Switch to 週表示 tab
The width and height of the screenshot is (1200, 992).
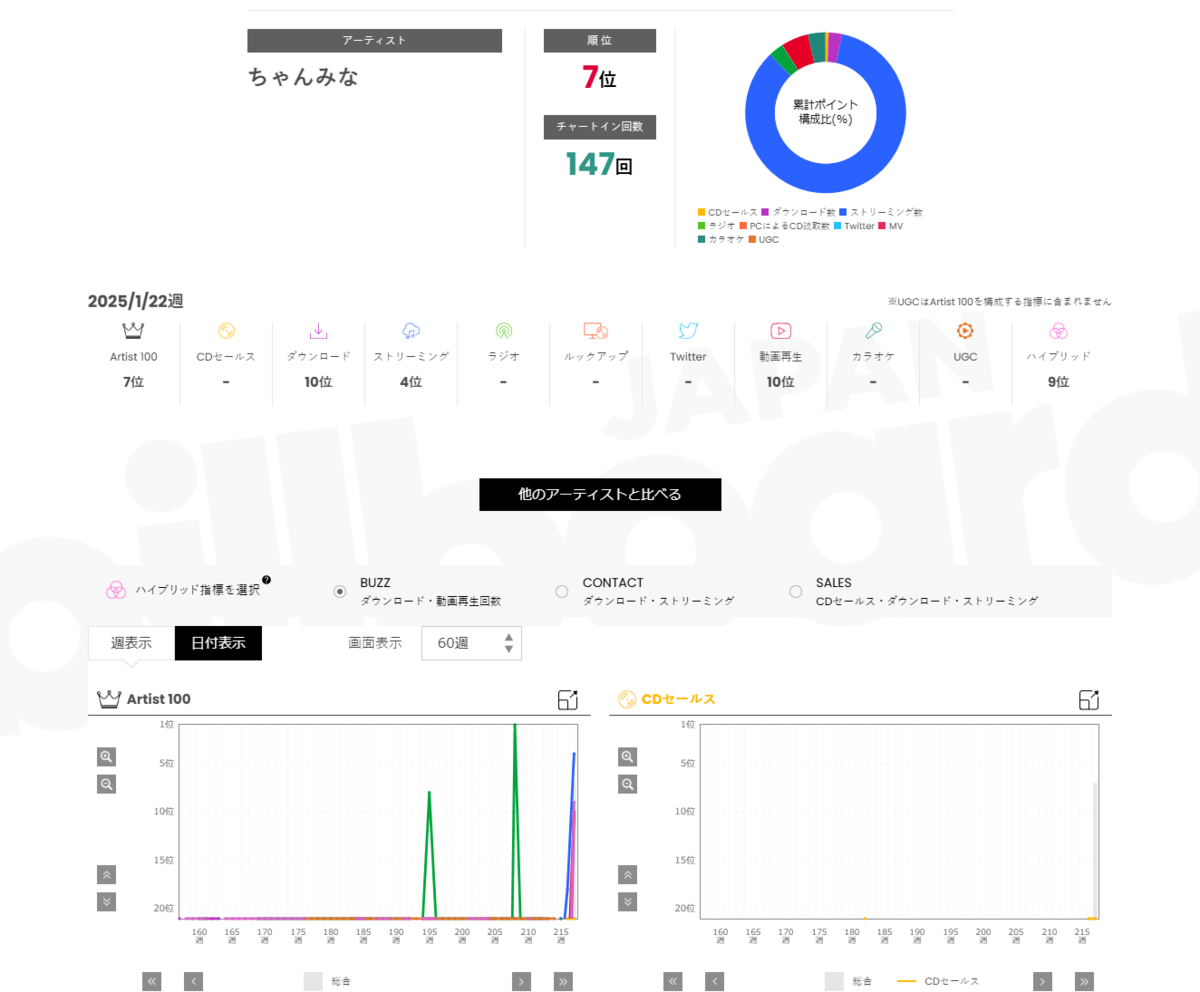131,643
